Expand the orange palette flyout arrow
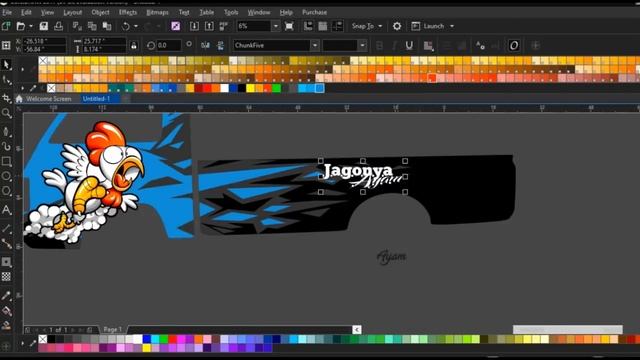 point(22,69)
